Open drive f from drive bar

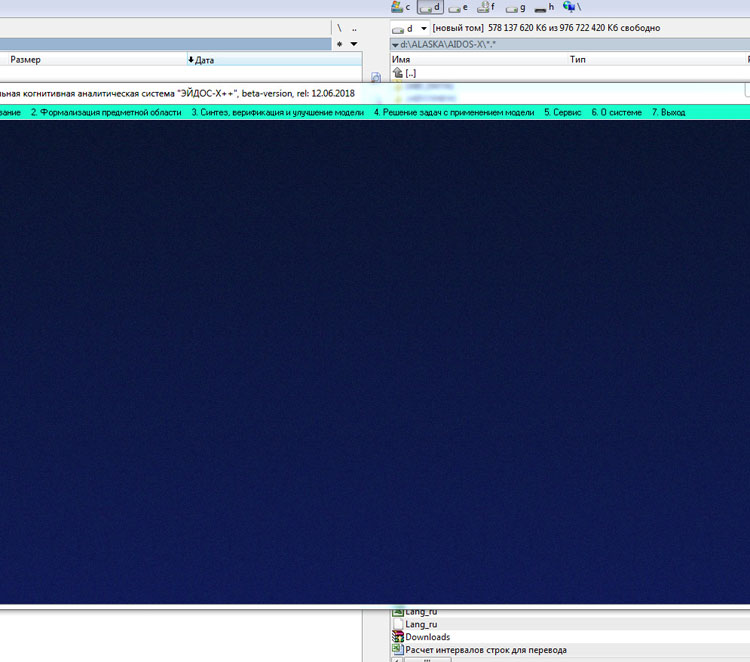click(x=486, y=7)
